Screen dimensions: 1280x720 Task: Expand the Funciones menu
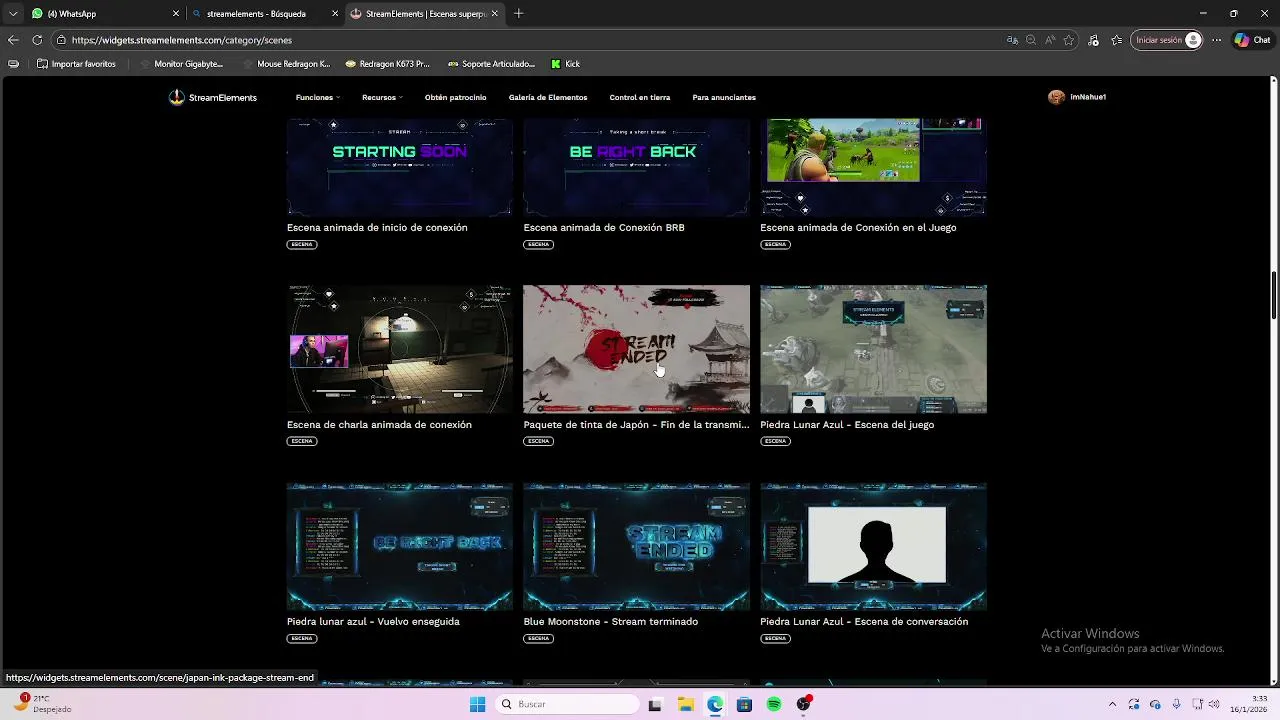tap(318, 97)
